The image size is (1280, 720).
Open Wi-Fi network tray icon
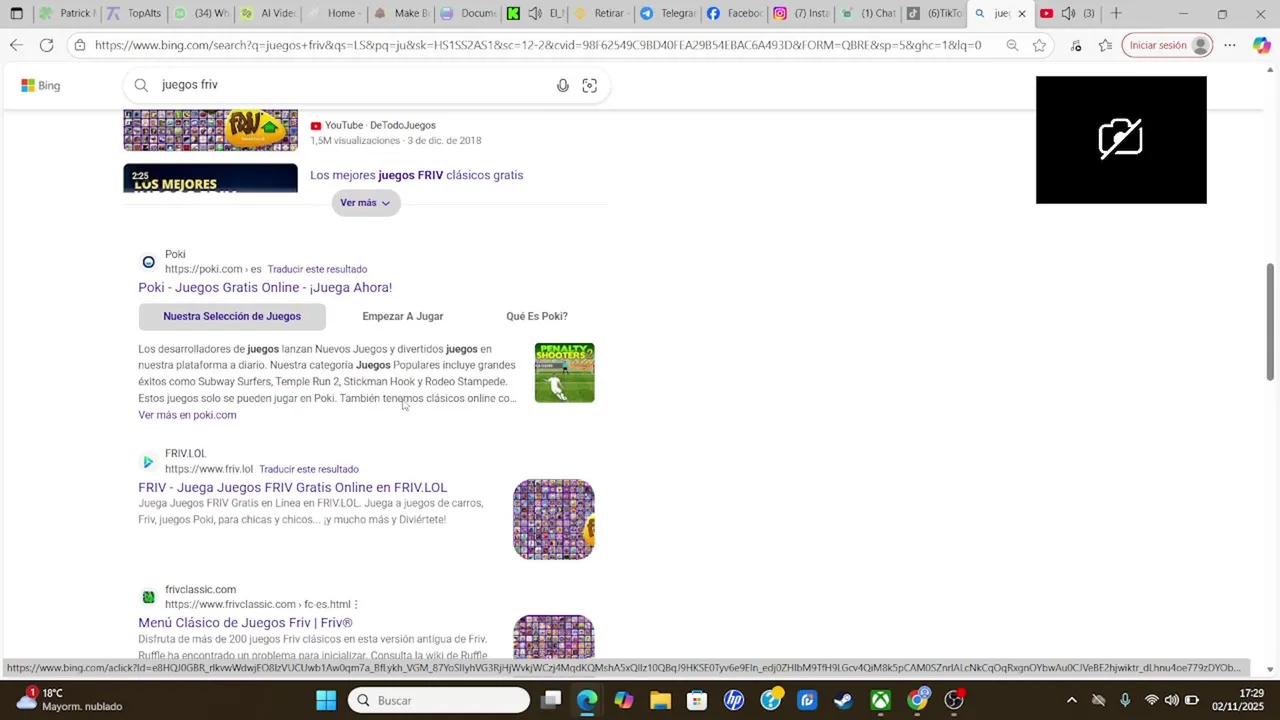coord(1151,700)
